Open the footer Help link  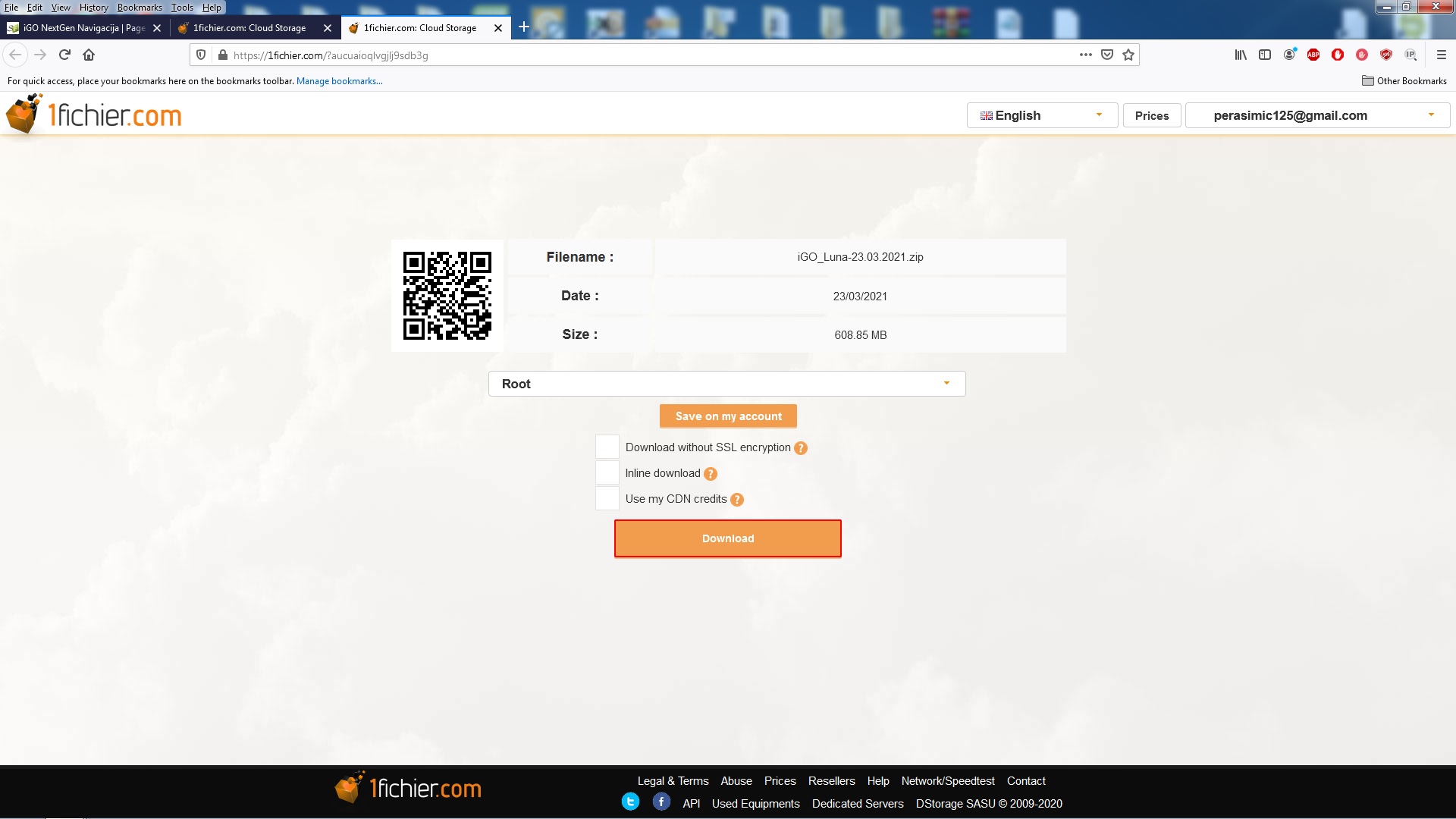click(878, 781)
